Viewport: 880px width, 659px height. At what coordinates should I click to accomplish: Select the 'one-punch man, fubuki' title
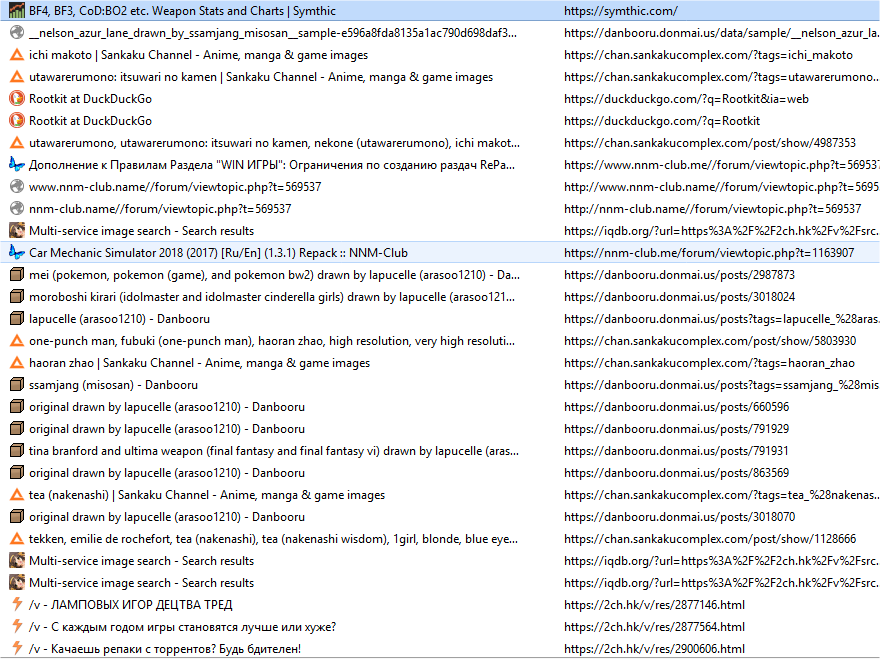click(x=272, y=341)
